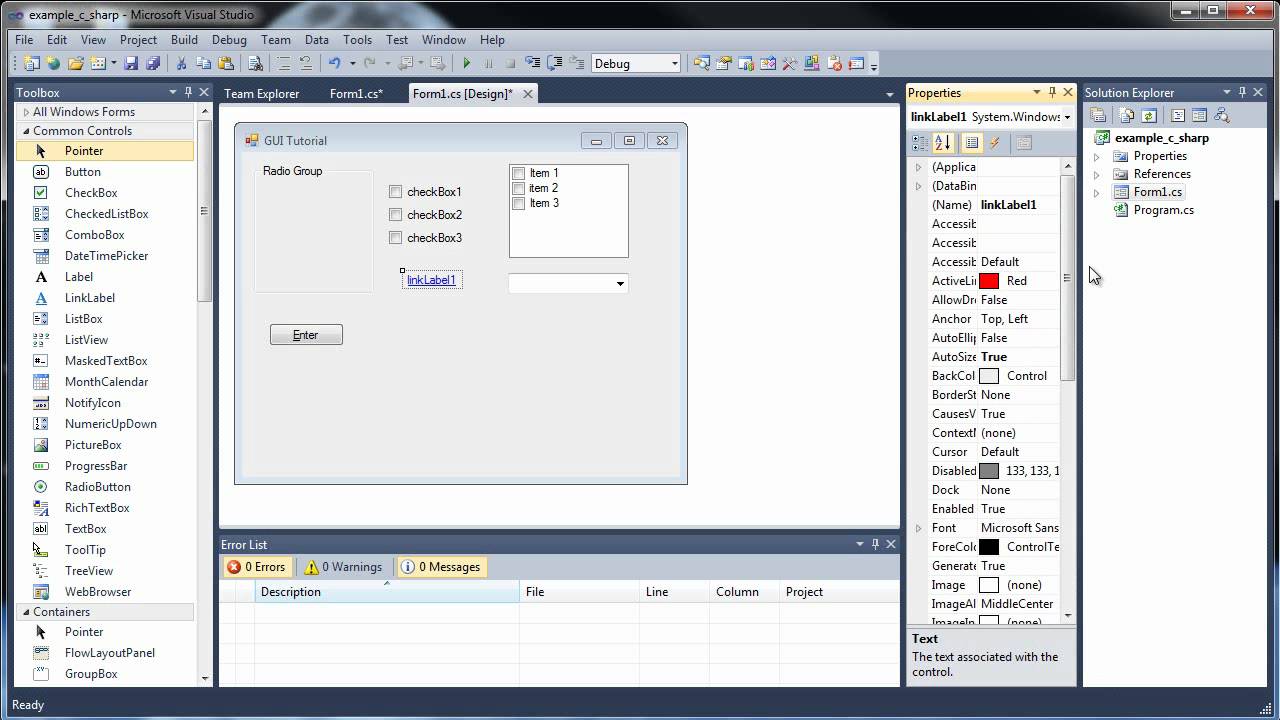
Task: Click the Radio Group box on the form
Action: [314, 229]
